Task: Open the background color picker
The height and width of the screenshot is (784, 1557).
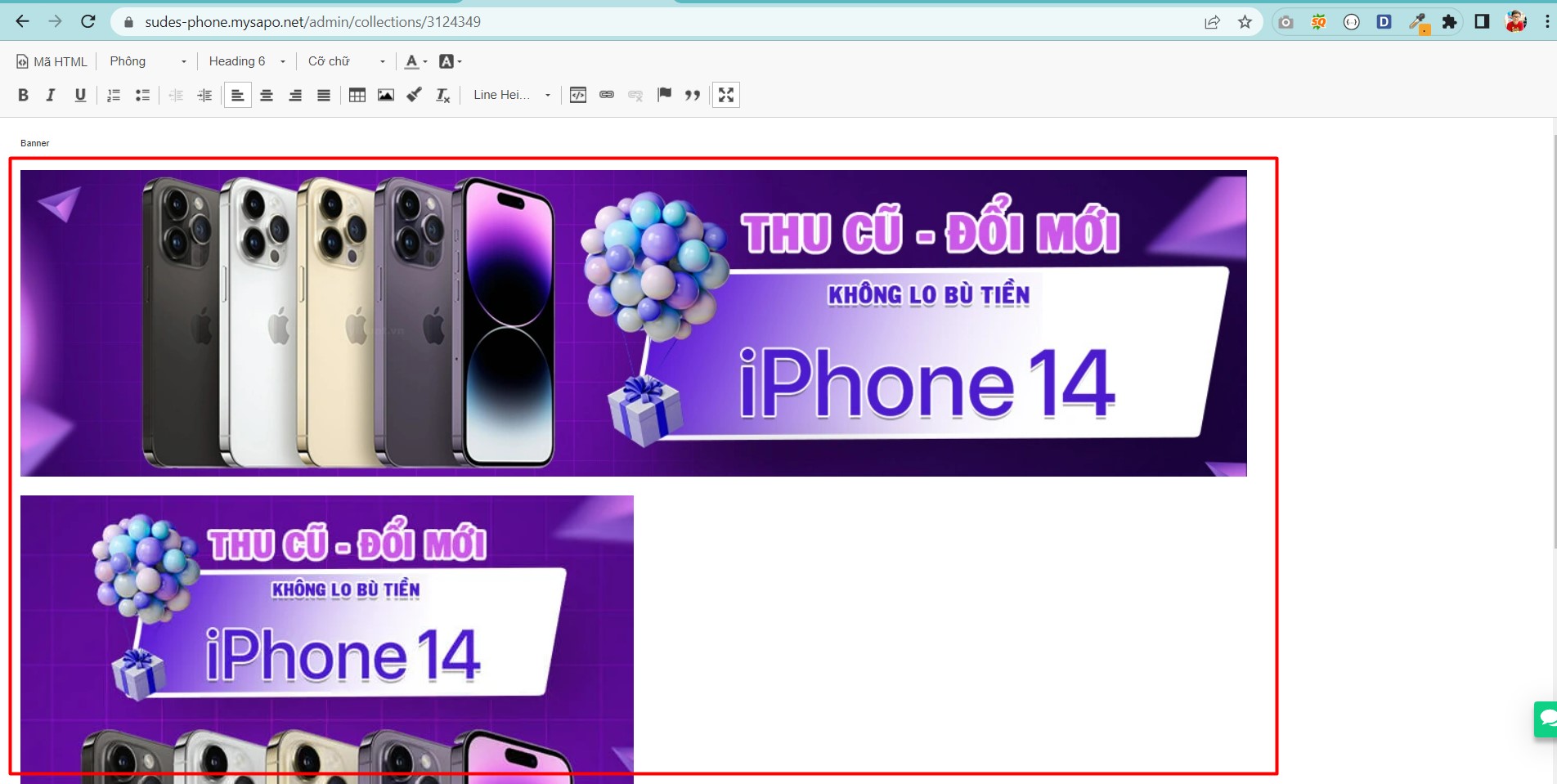Action: pos(451,61)
